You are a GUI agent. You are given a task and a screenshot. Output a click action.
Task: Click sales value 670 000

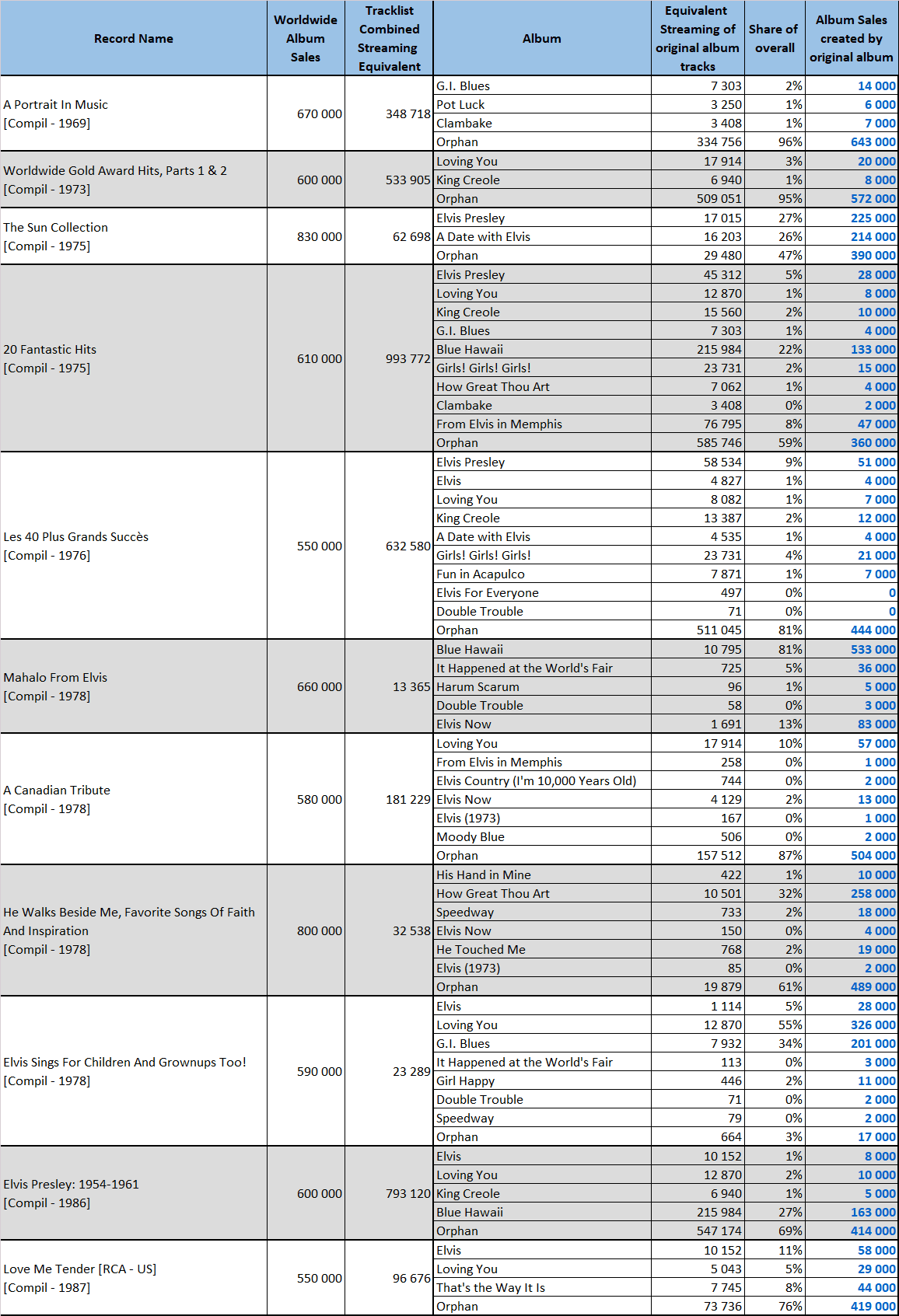click(306, 113)
